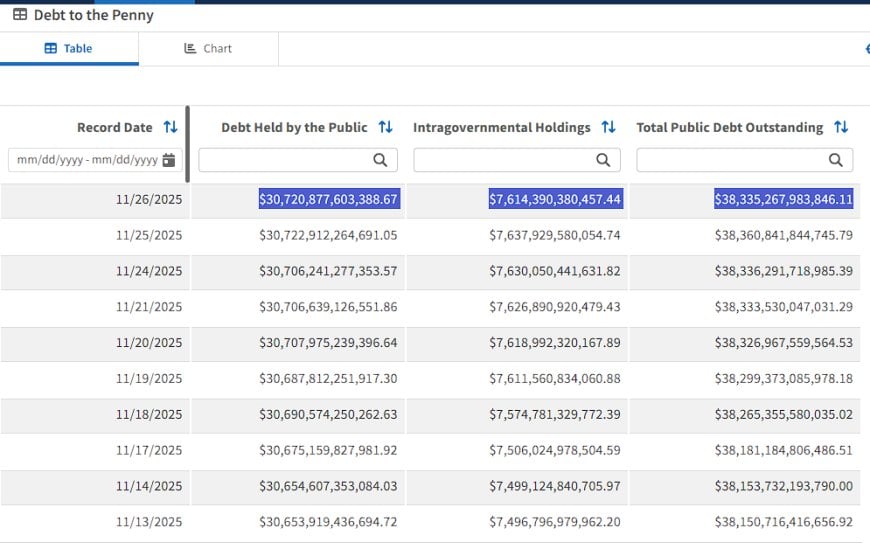The height and width of the screenshot is (549, 870).
Task: Click the Record Date column divider bar
Action: 188,144
